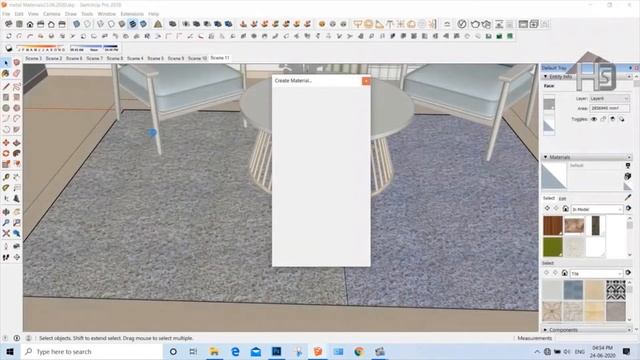Open File Explorer from taskbar
This screenshot has height=360, width=640.
[214, 351]
